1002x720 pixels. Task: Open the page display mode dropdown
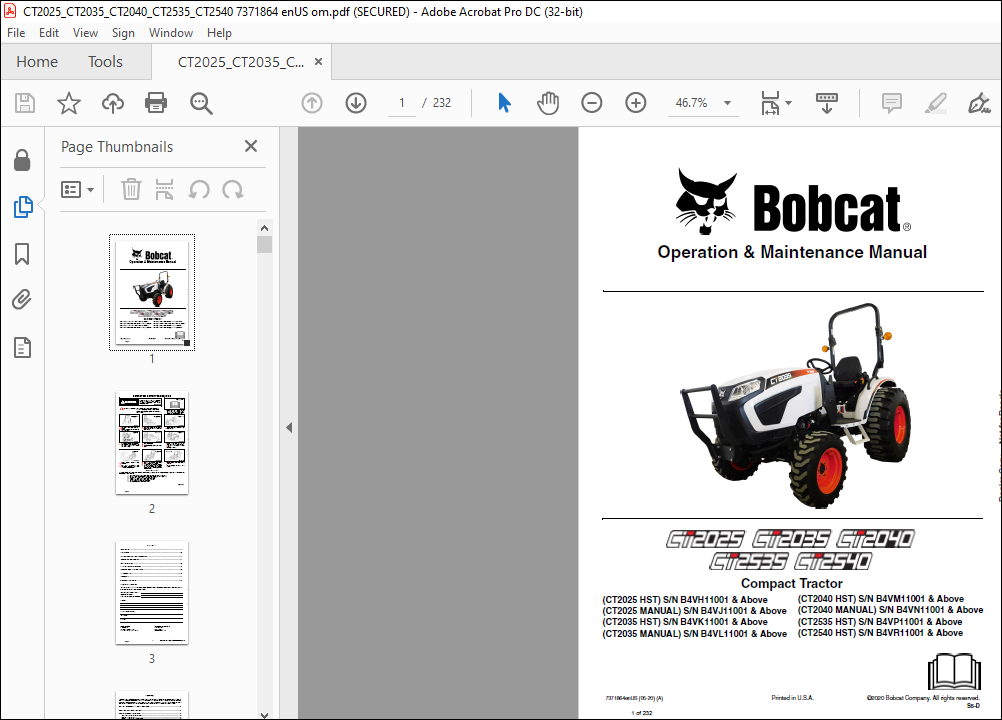point(775,103)
